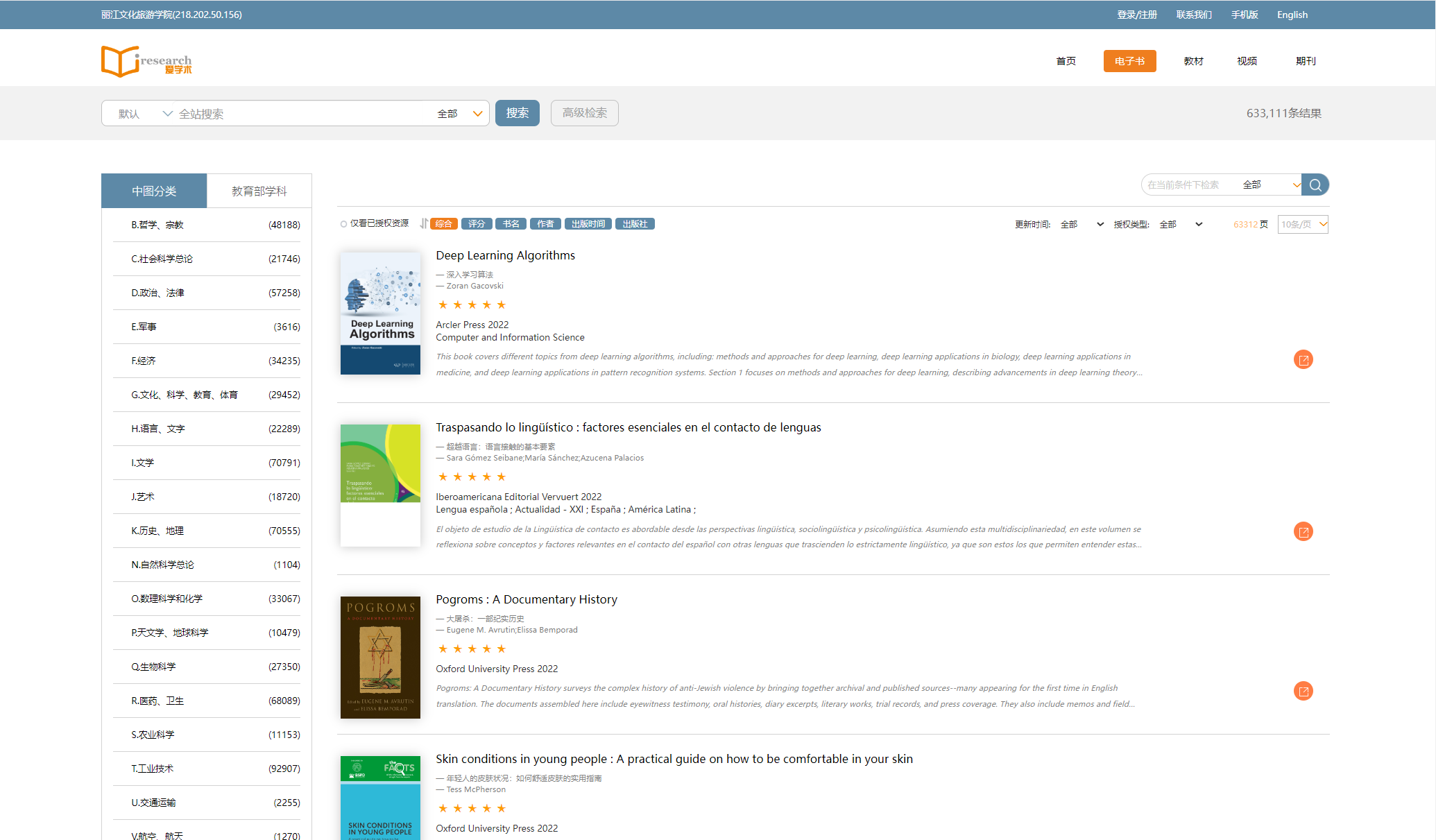Sort results by 综合
1436x840 pixels.
click(x=444, y=223)
